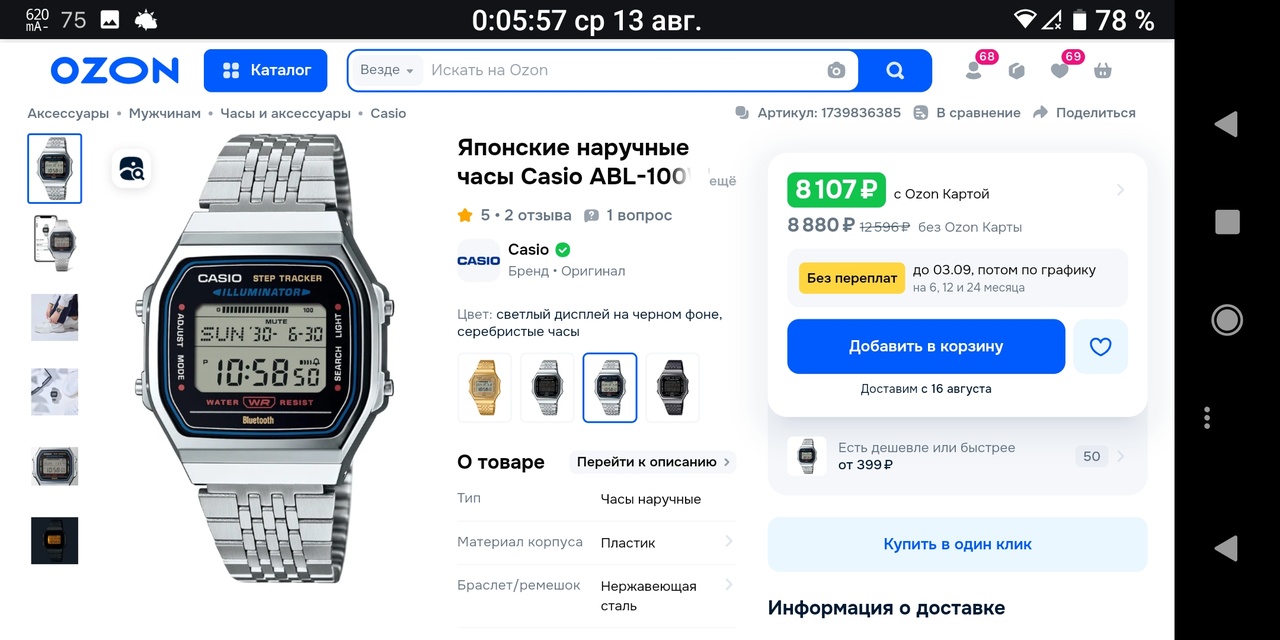Open profile icon with 68 badge
This screenshot has width=1280, height=640.
[x=974, y=70]
